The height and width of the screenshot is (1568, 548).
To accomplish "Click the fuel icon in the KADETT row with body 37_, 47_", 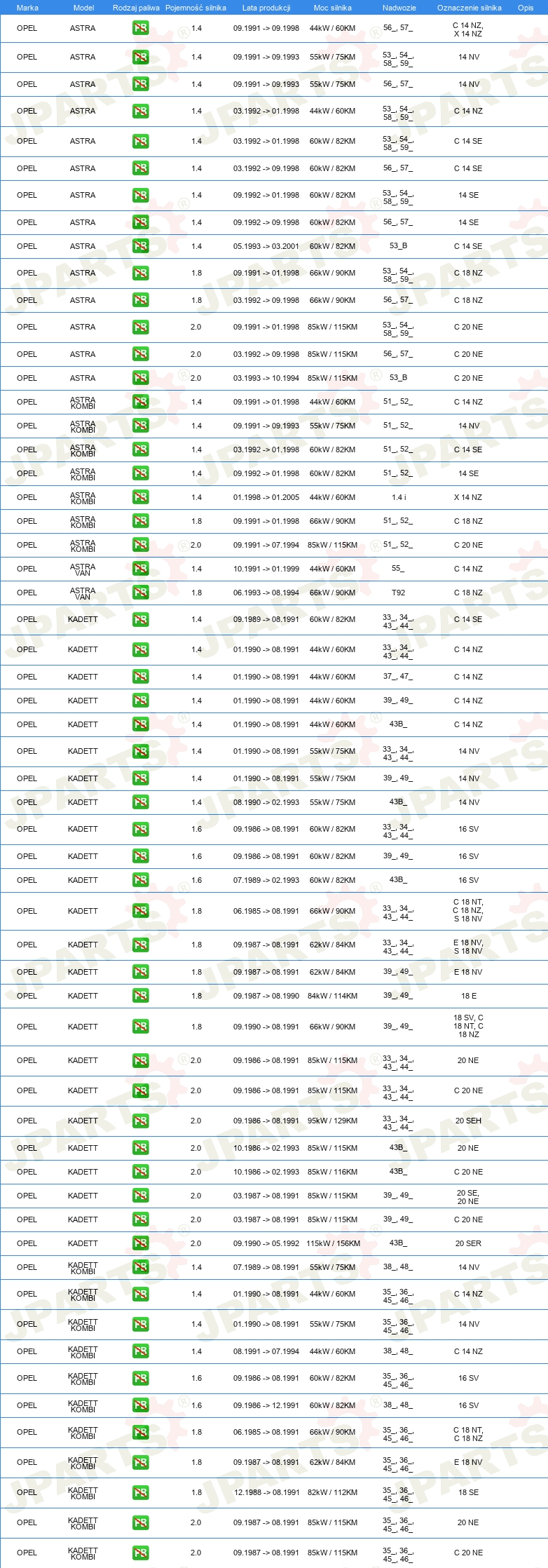I will pos(140,677).
